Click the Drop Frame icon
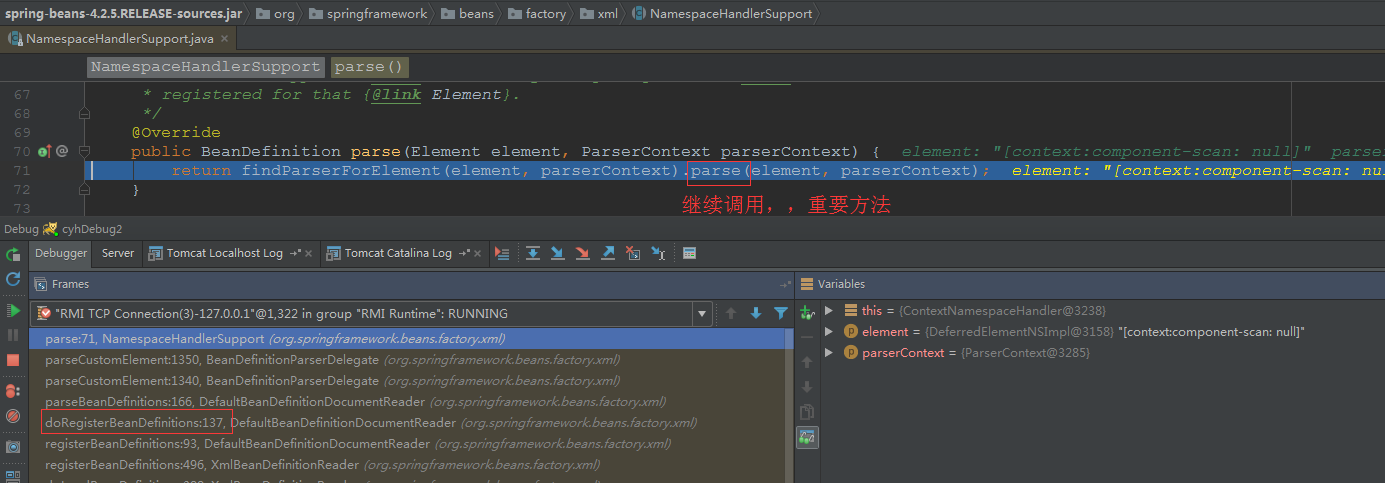This screenshot has height=483, width=1385. click(x=632, y=253)
